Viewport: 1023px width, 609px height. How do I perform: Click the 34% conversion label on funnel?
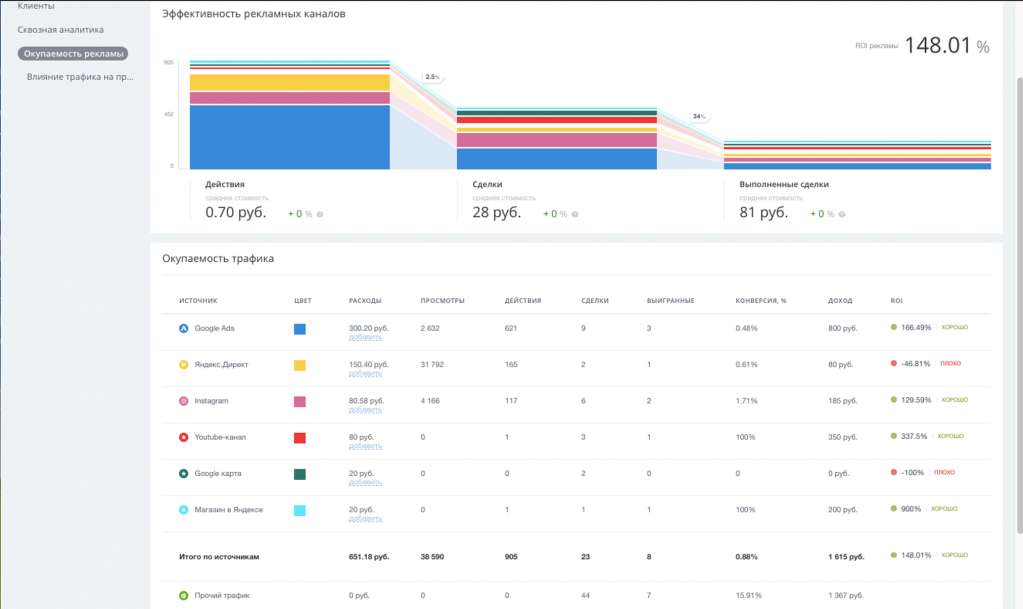click(x=699, y=116)
